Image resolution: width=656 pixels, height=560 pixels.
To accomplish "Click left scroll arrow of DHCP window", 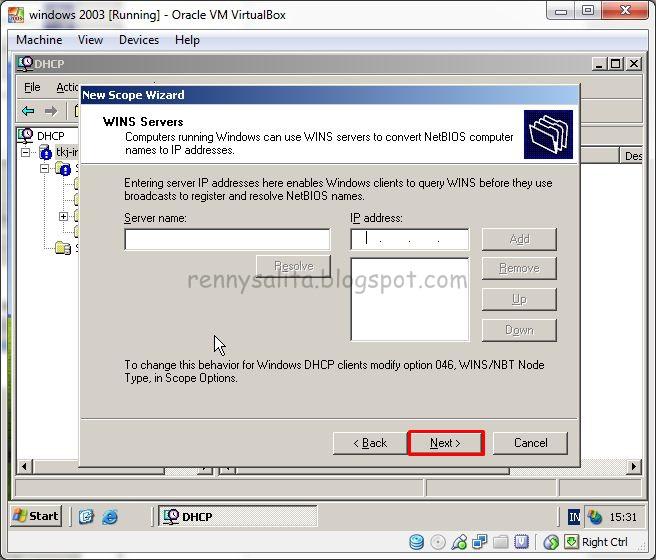I will tap(24, 466).
